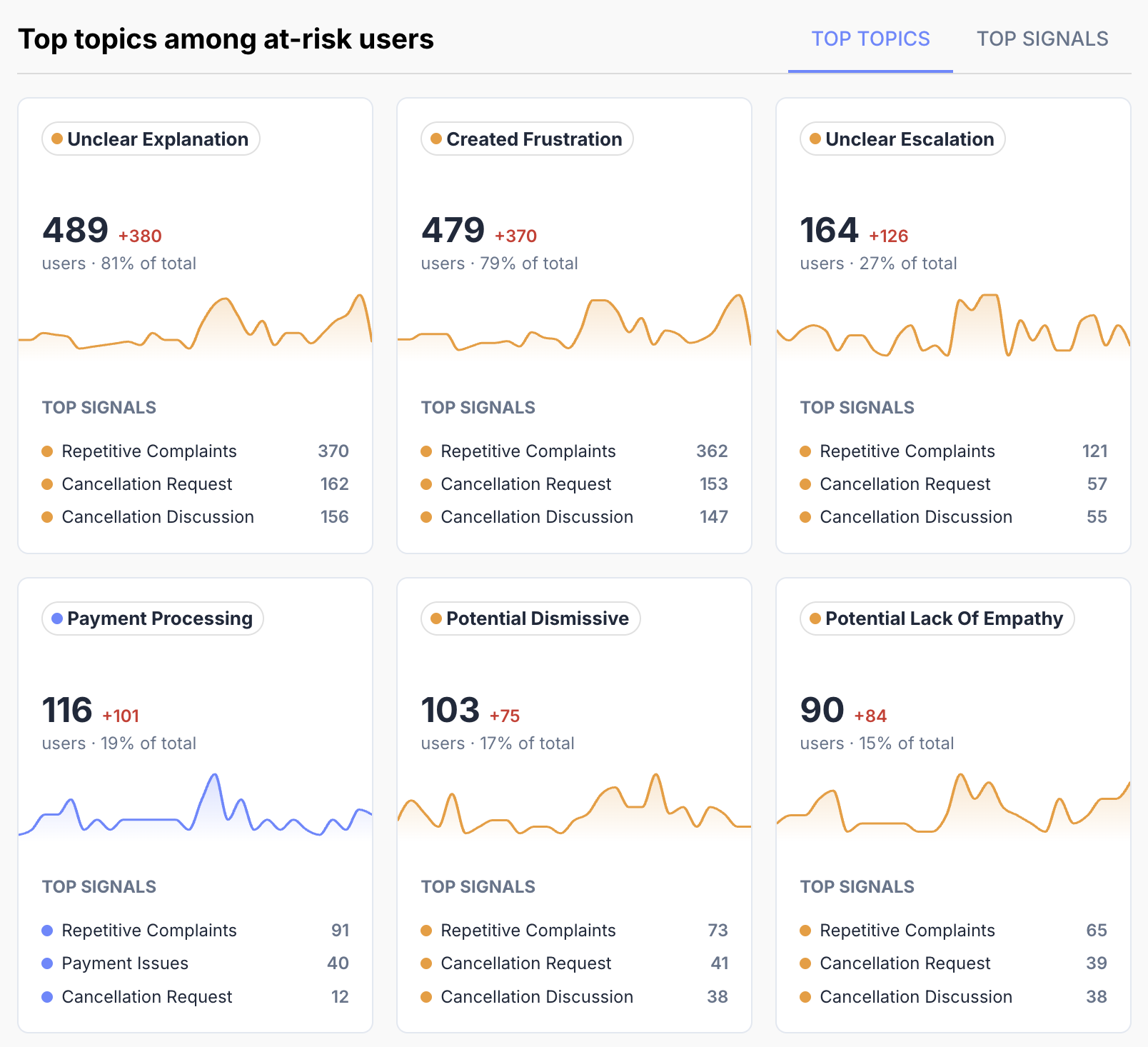Click the +84 change indicator

coord(870,716)
